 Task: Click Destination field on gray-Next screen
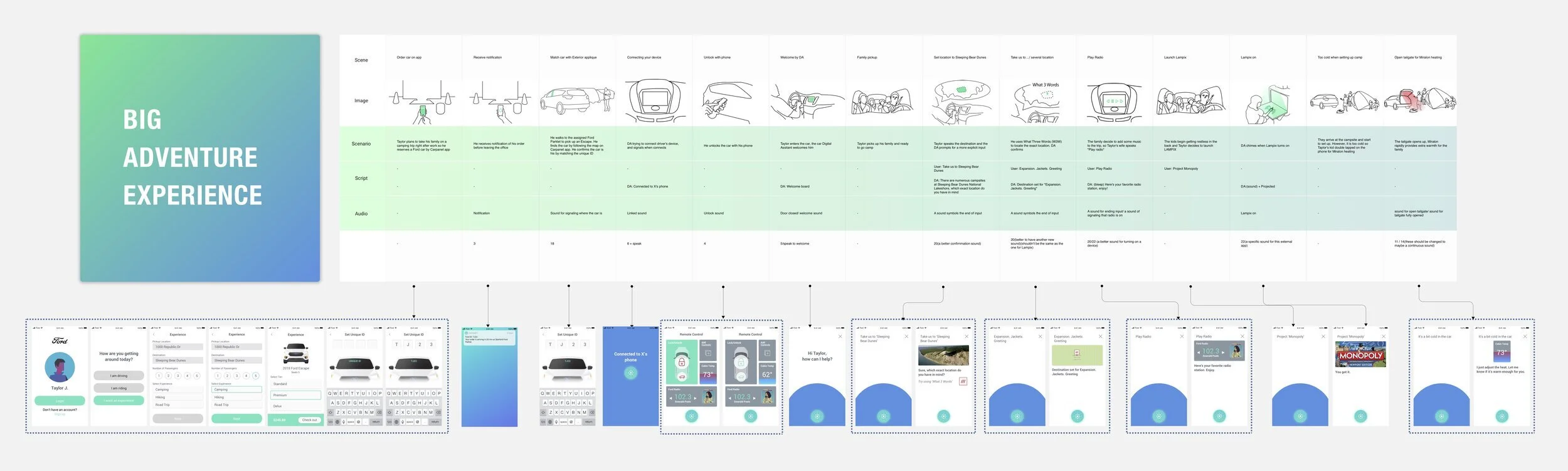tap(177, 361)
